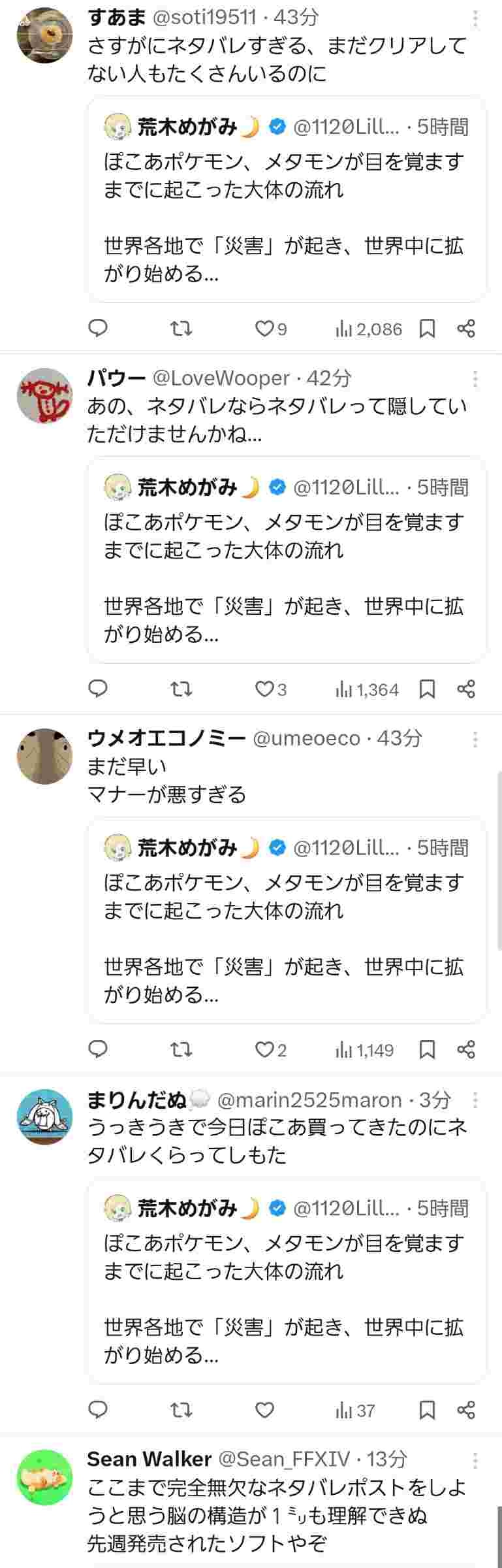Like すあま's post with 9 likes

pyautogui.click(x=270, y=328)
